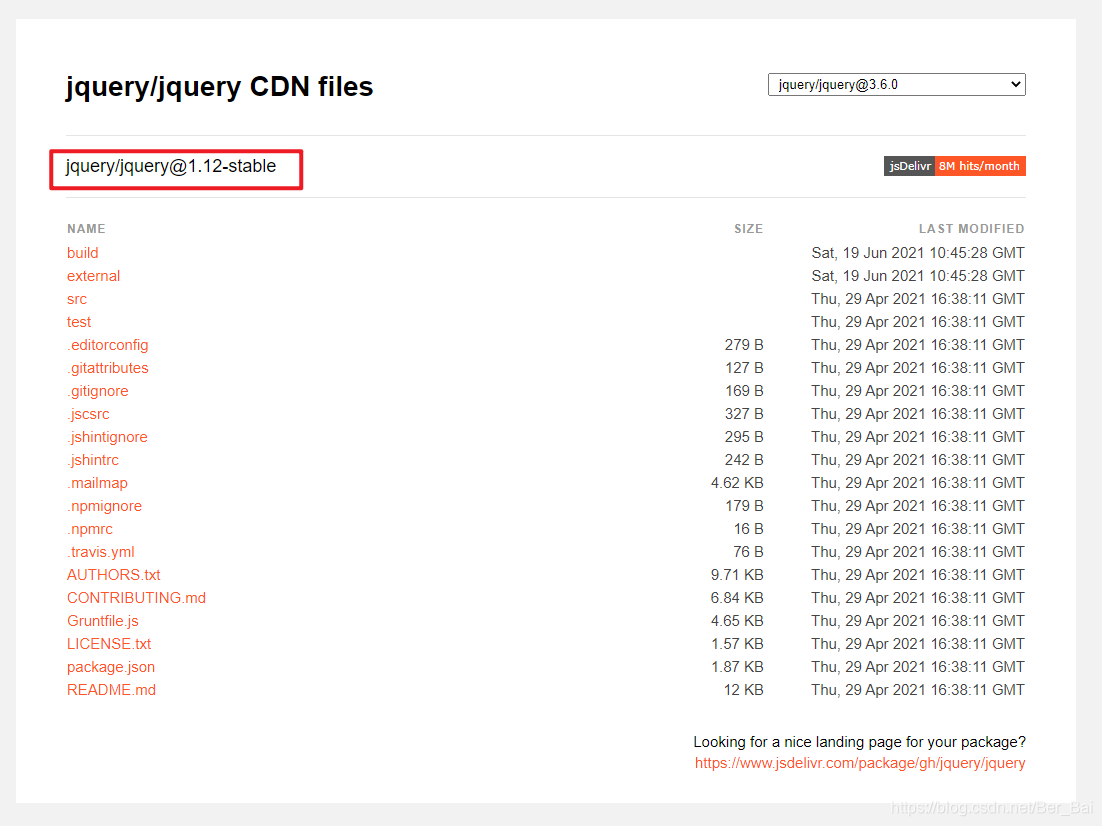Open the .jscsrc file link
Screen dimensions: 1102x826
[88, 414]
